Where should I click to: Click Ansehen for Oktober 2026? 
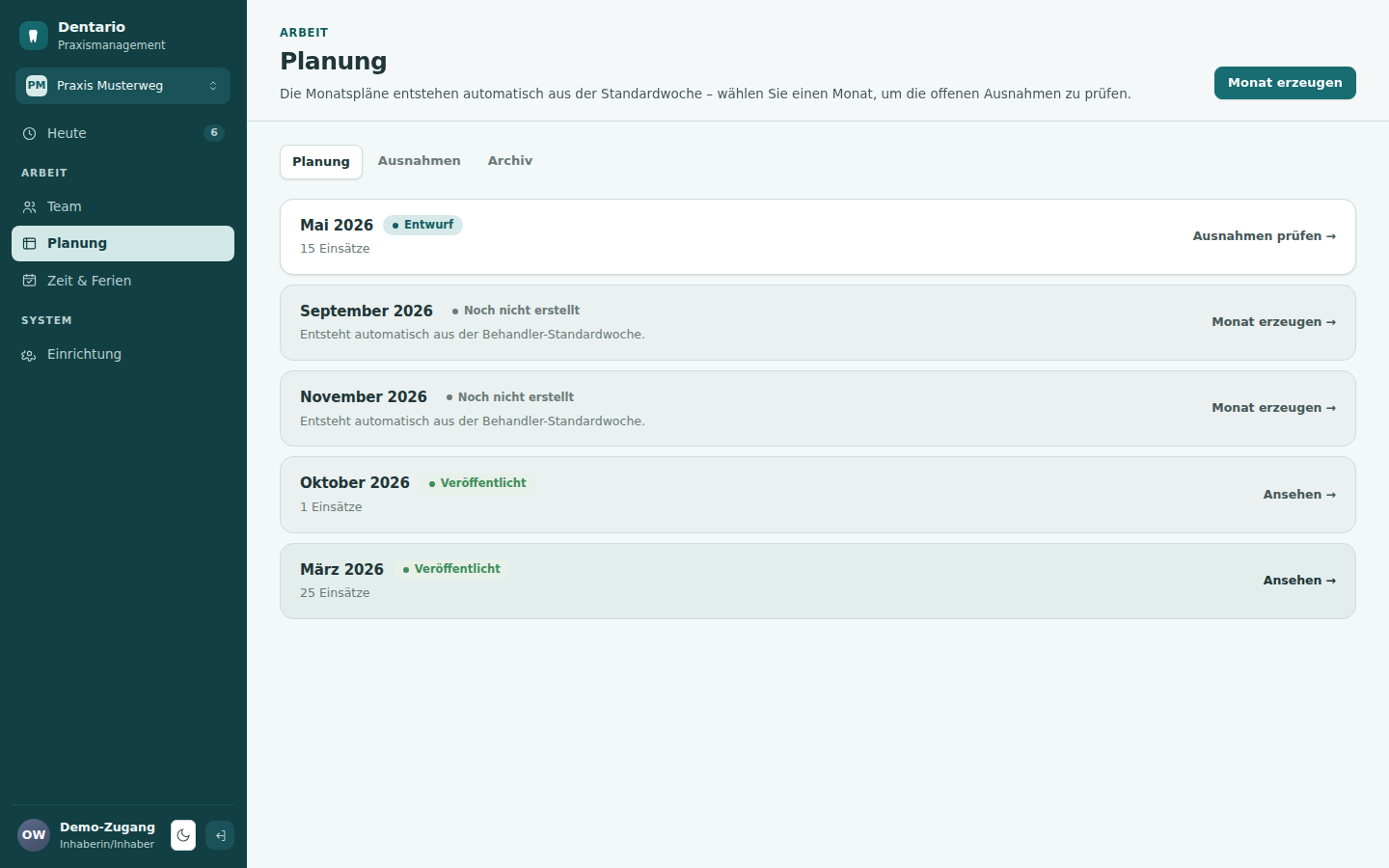click(x=1299, y=495)
